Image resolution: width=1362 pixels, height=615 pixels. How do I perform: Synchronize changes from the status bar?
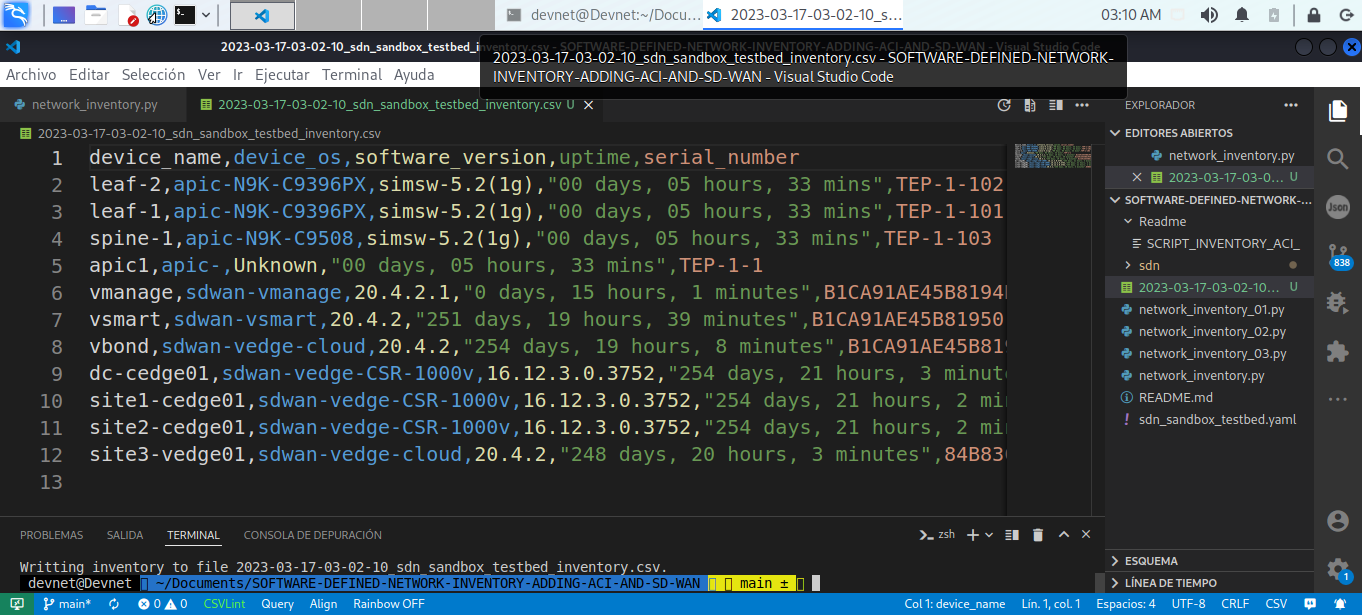[x=114, y=604]
